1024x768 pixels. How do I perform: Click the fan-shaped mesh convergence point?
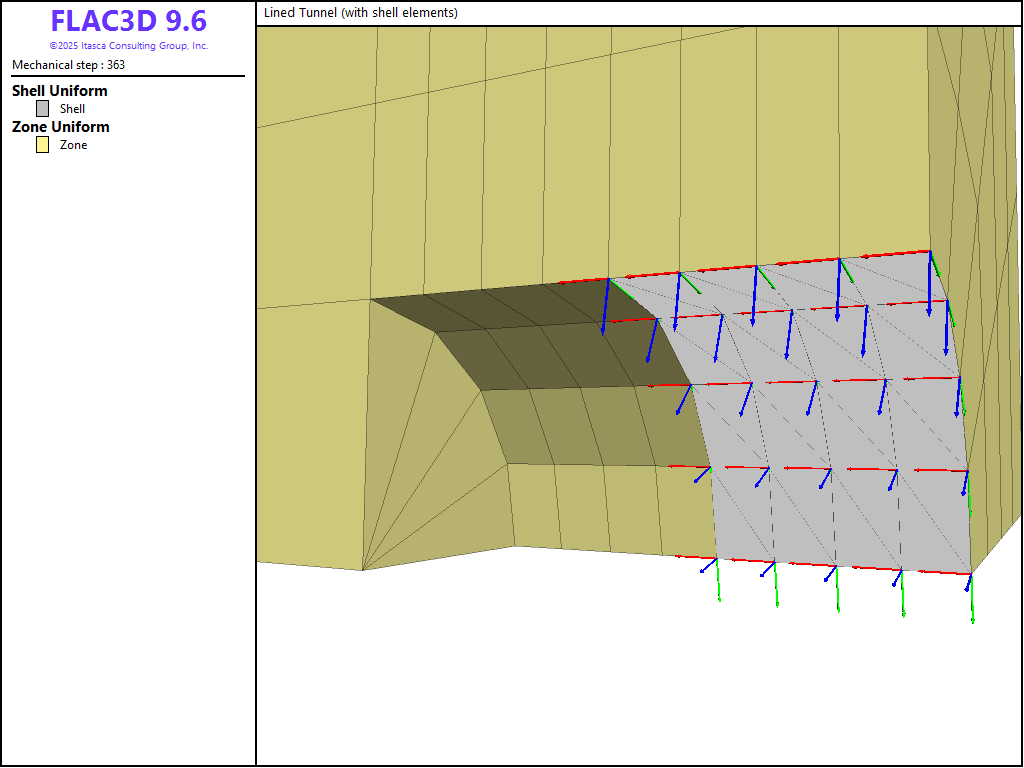pos(362,570)
